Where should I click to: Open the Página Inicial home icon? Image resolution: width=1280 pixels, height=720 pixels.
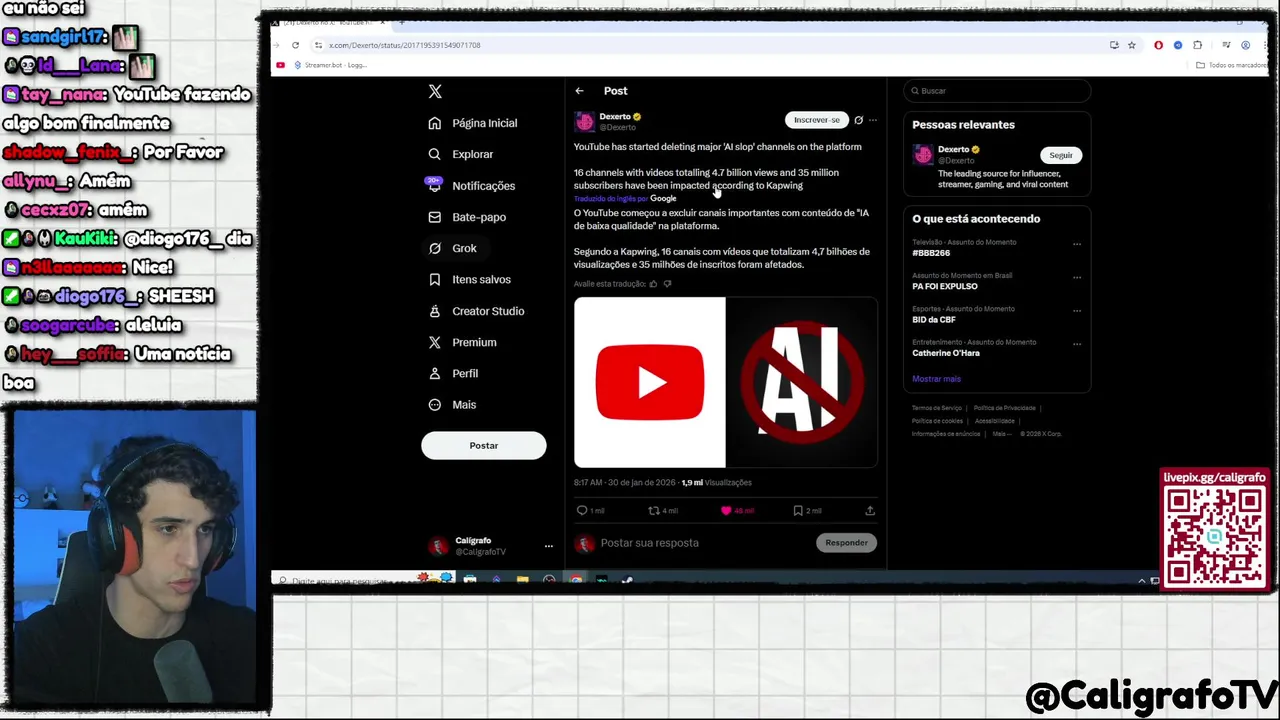coord(434,123)
